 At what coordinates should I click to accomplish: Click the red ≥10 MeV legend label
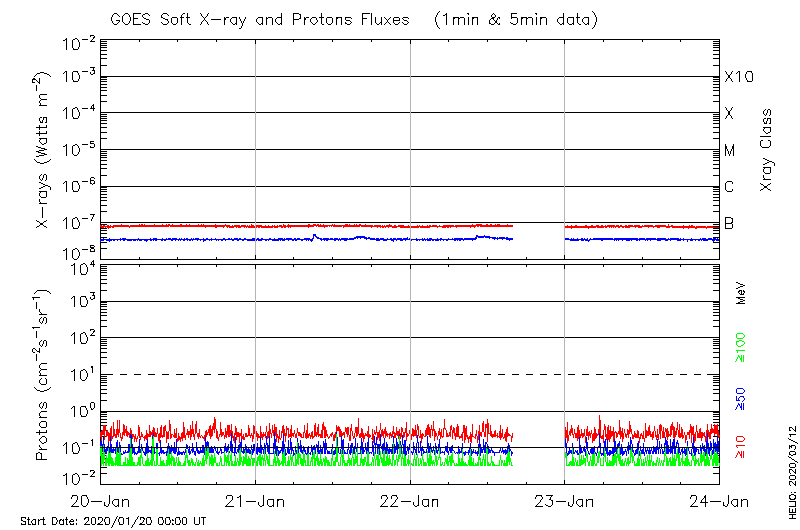[742, 446]
